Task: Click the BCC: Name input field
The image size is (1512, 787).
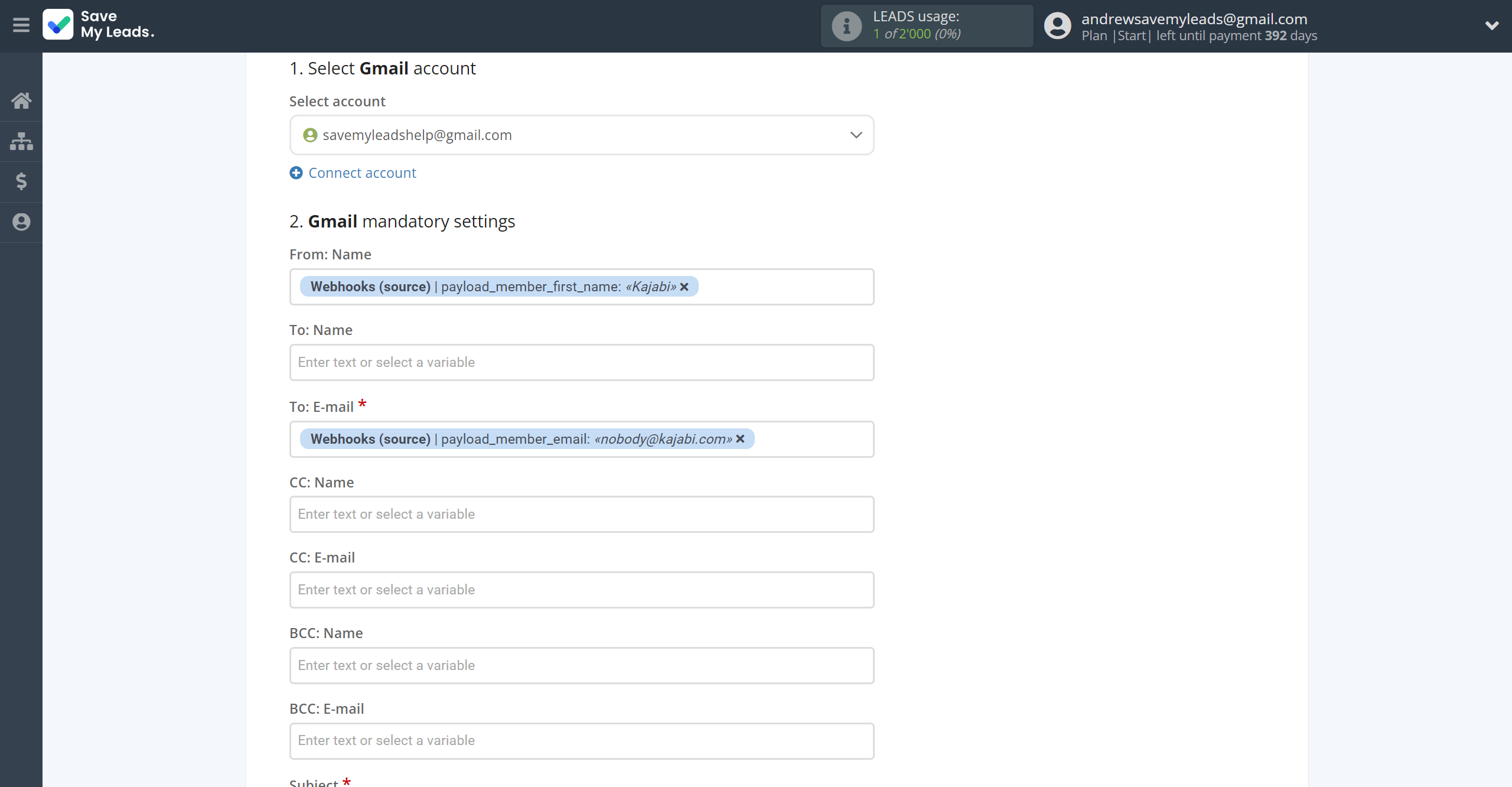Action: pos(582,666)
